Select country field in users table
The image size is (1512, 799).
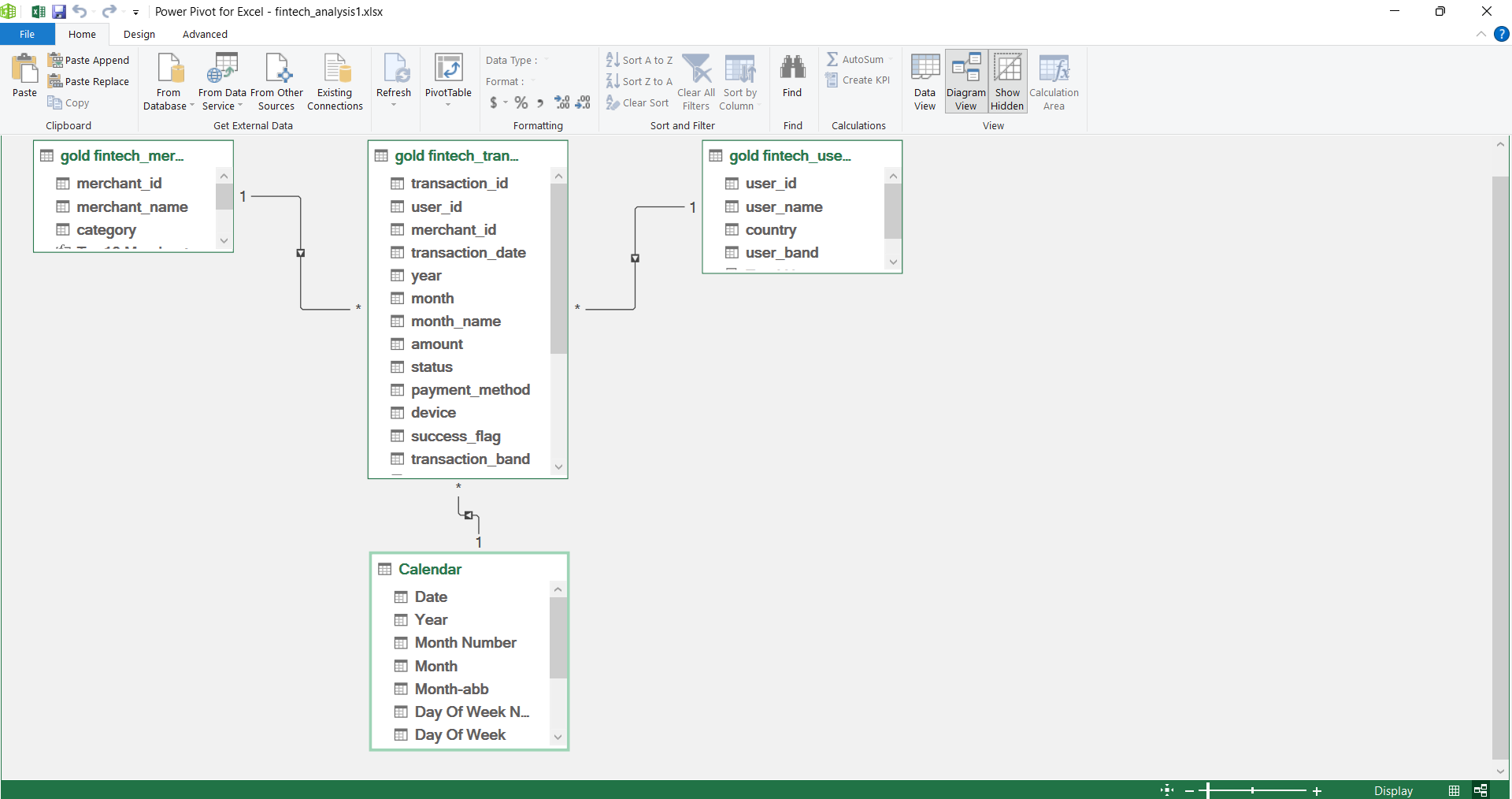(771, 229)
